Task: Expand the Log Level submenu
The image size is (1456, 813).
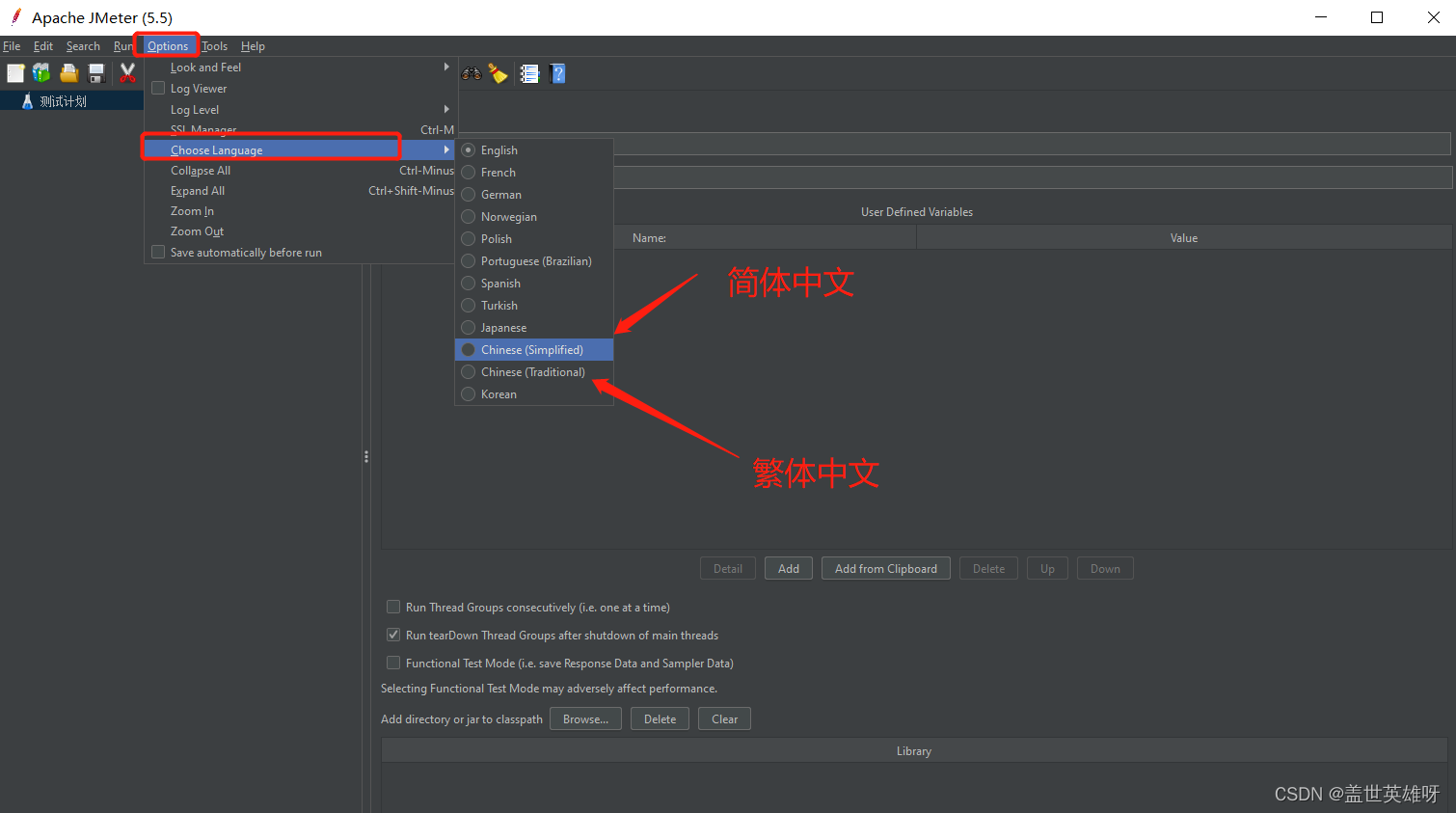Action: pos(300,109)
